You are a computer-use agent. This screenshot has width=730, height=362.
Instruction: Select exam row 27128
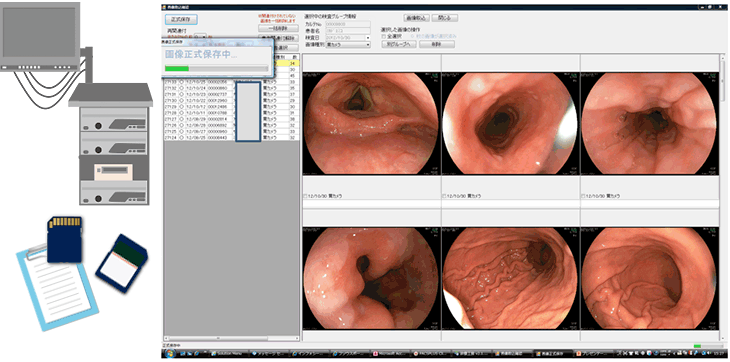231,113
